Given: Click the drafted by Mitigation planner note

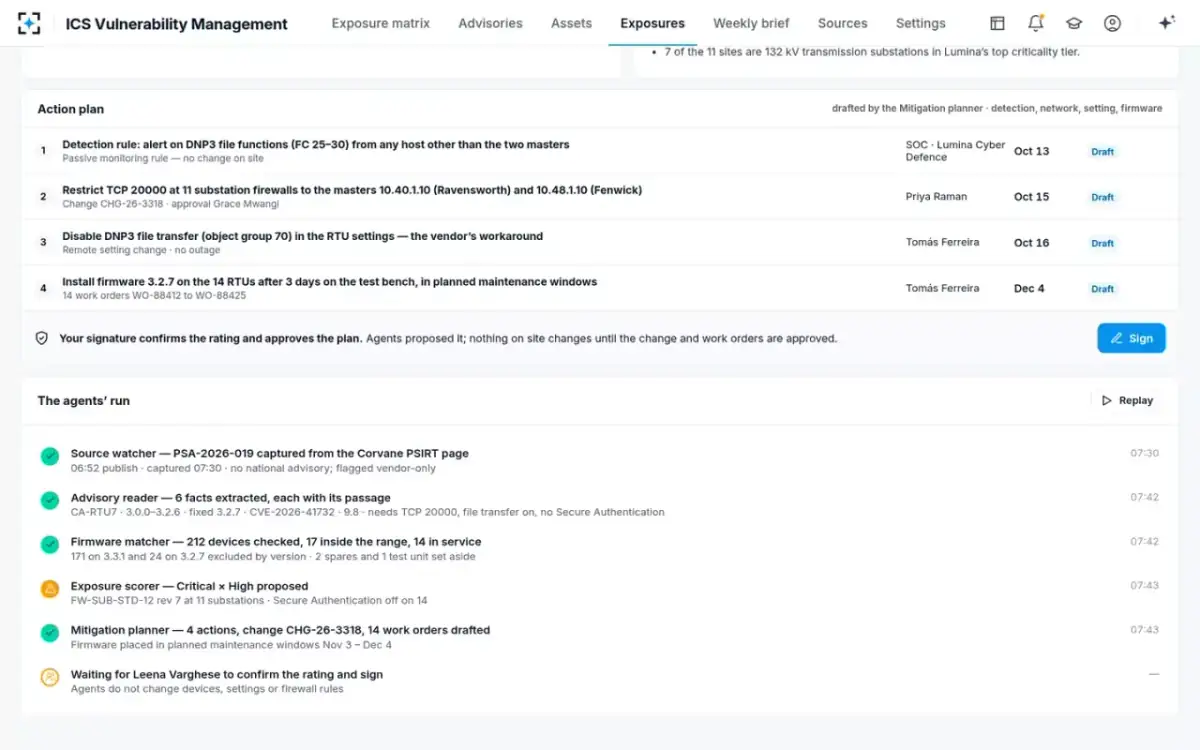Looking at the screenshot, I should coord(997,108).
